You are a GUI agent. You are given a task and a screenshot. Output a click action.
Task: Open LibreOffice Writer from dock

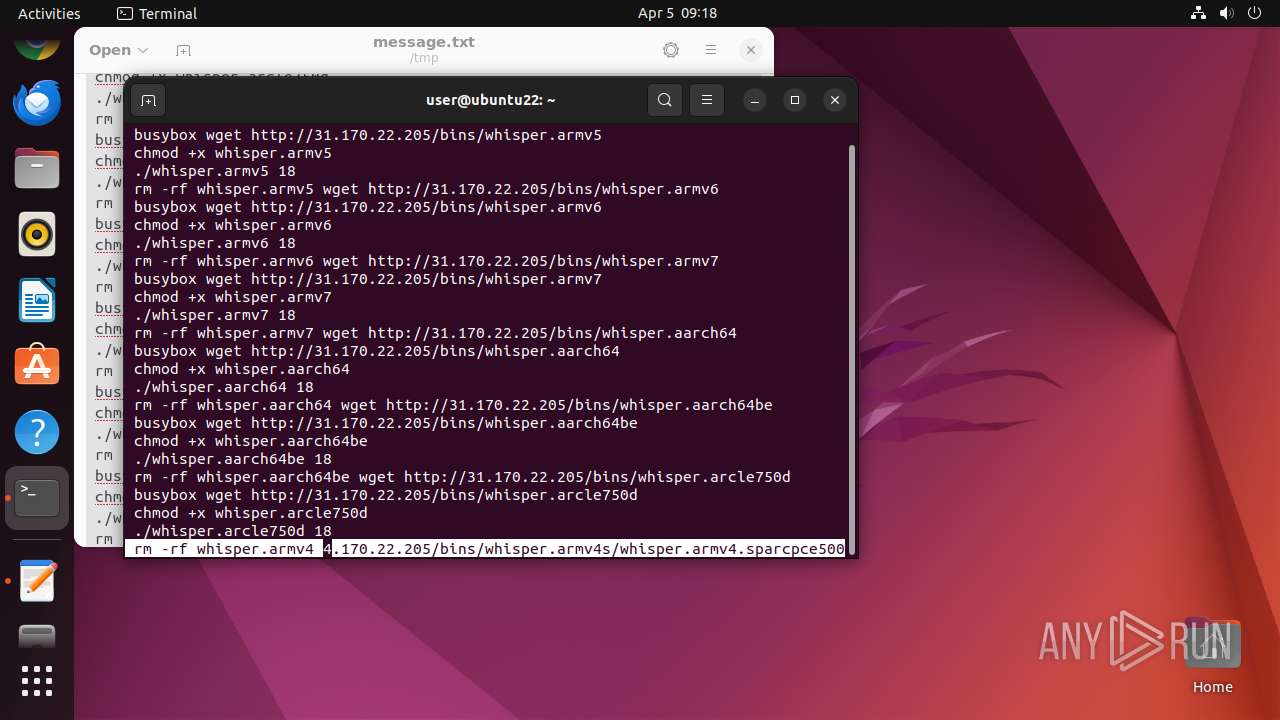pyautogui.click(x=37, y=300)
